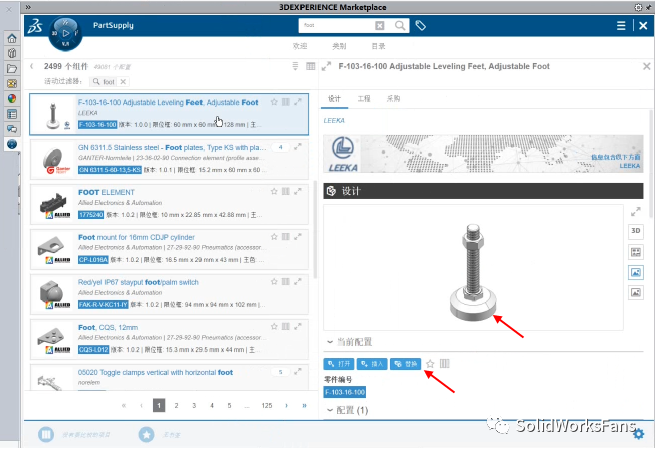The width and height of the screenshot is (656, 452).
Task: Go to next results page arrow
Action: (286, 406)
